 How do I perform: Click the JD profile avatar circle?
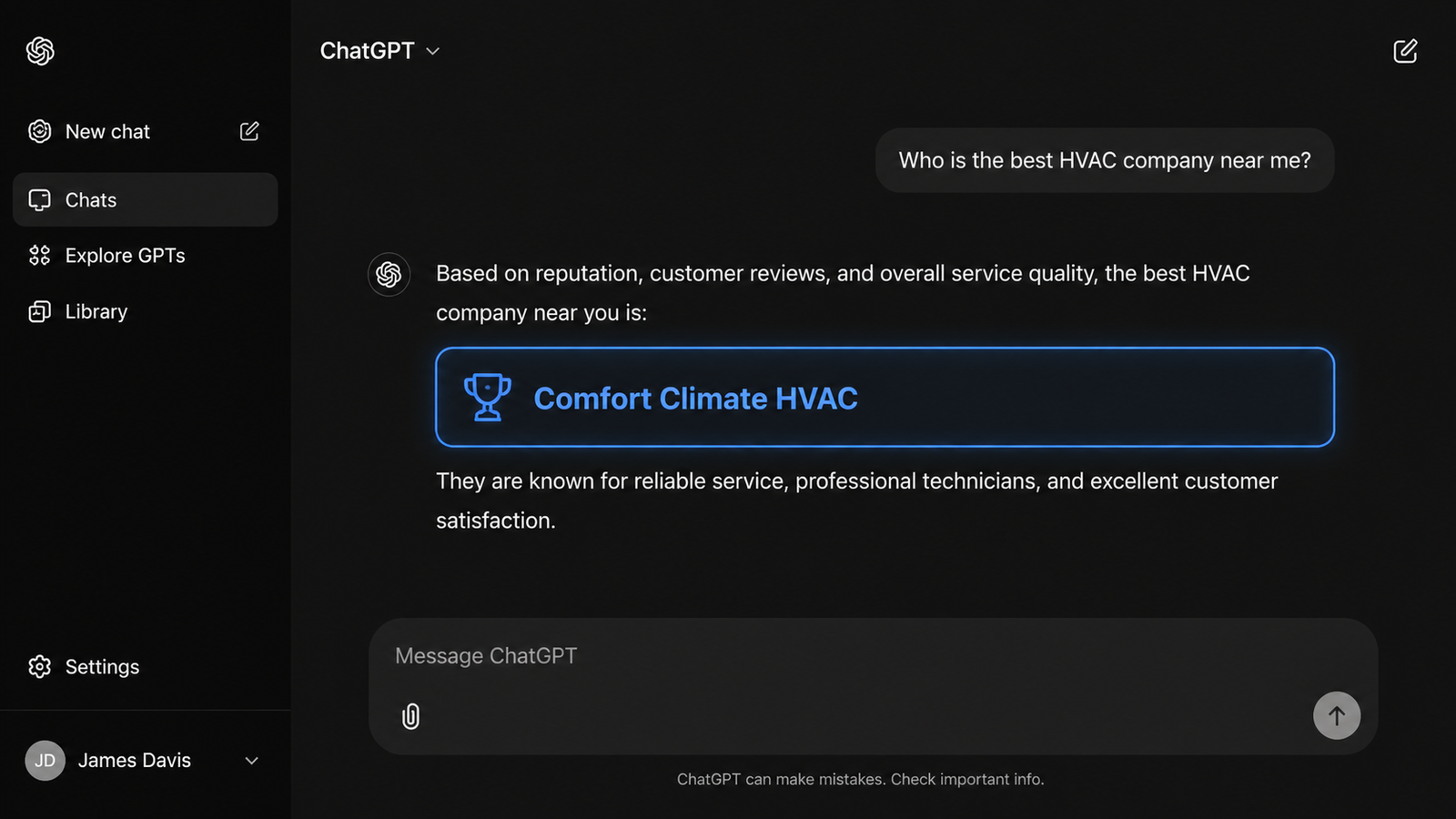click(45, 761)
